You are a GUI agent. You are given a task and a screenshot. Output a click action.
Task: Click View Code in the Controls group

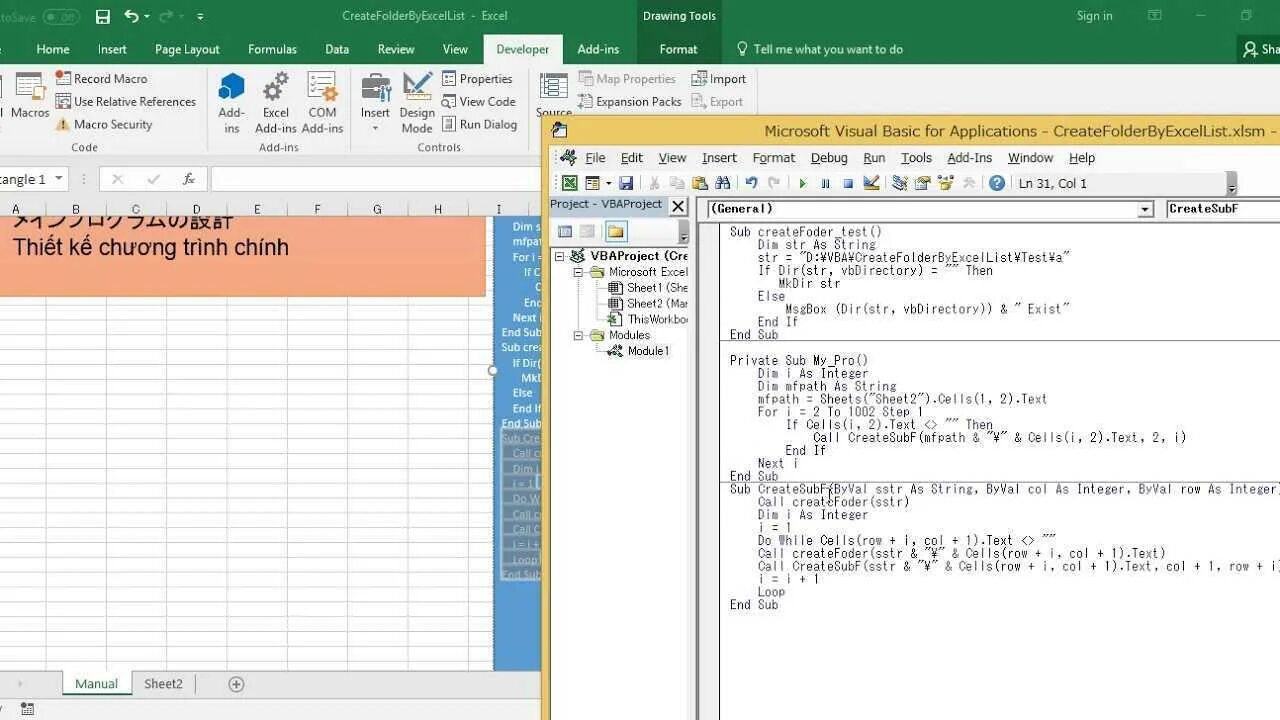click(479, 101)
